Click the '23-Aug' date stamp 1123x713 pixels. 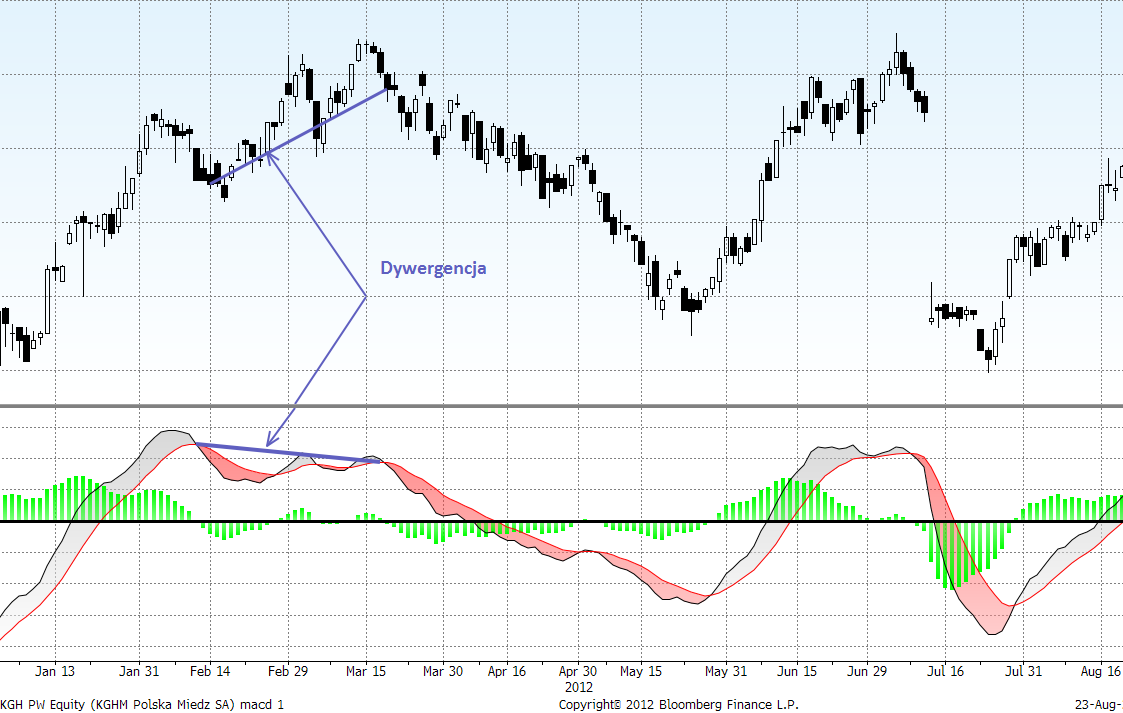[x=1099, y=704]
